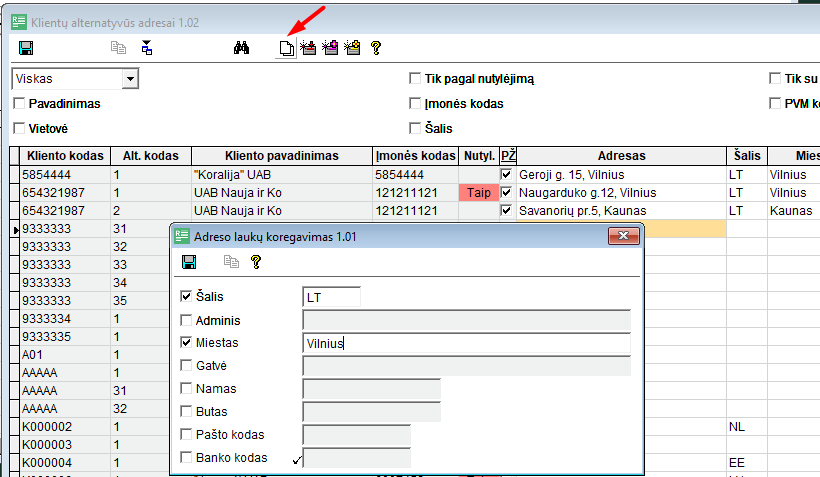This screenshot has width=820, height=477.
Task: Sort by Kliento kodas column header
Action: click(x=65, y=156)
